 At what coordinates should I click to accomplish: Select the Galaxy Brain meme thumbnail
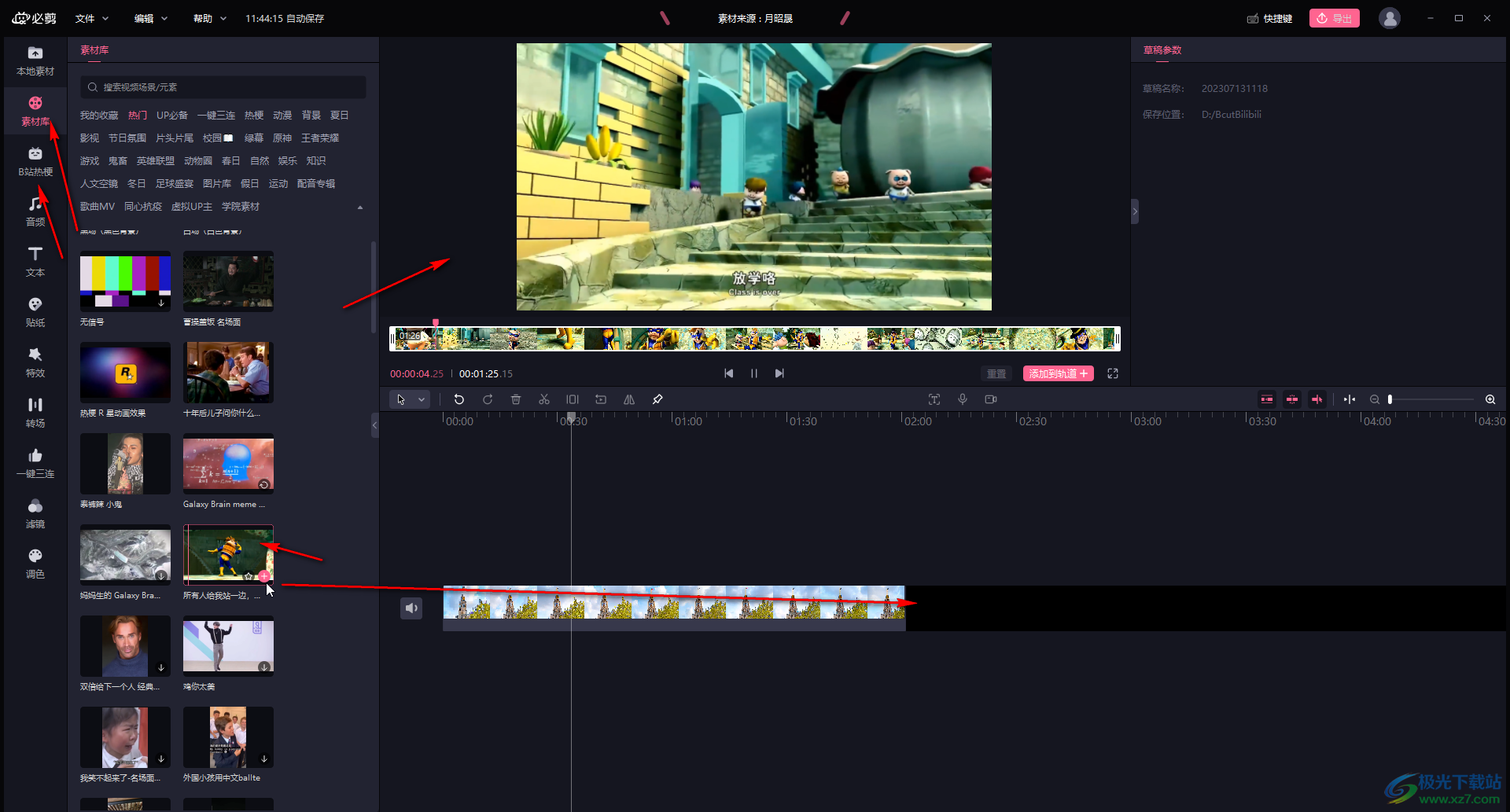[228, 464]
